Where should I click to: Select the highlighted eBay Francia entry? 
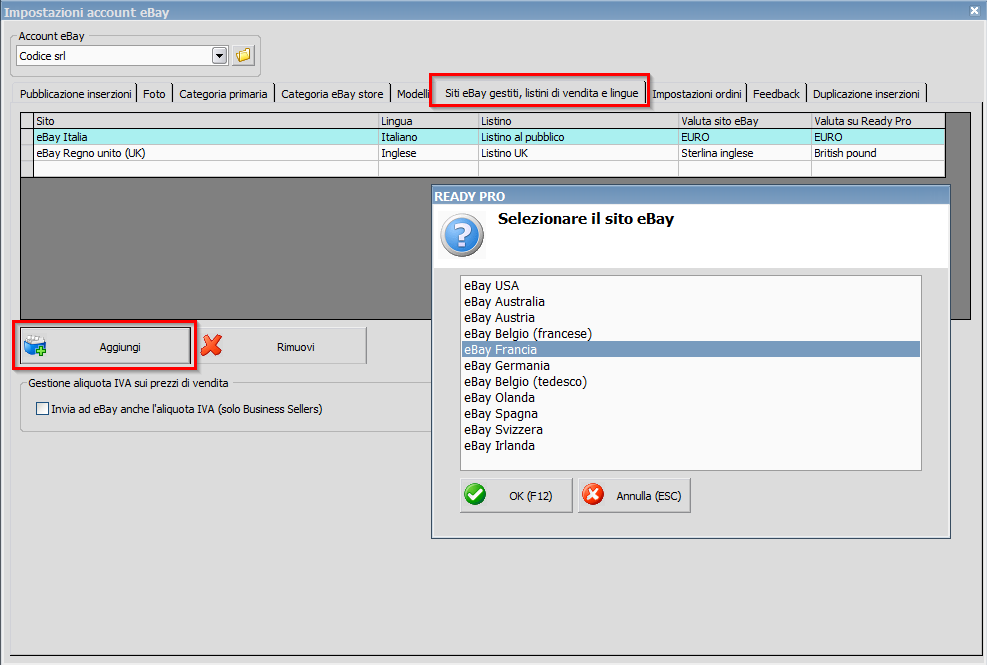pyautogui.click(x=691, y=350)
